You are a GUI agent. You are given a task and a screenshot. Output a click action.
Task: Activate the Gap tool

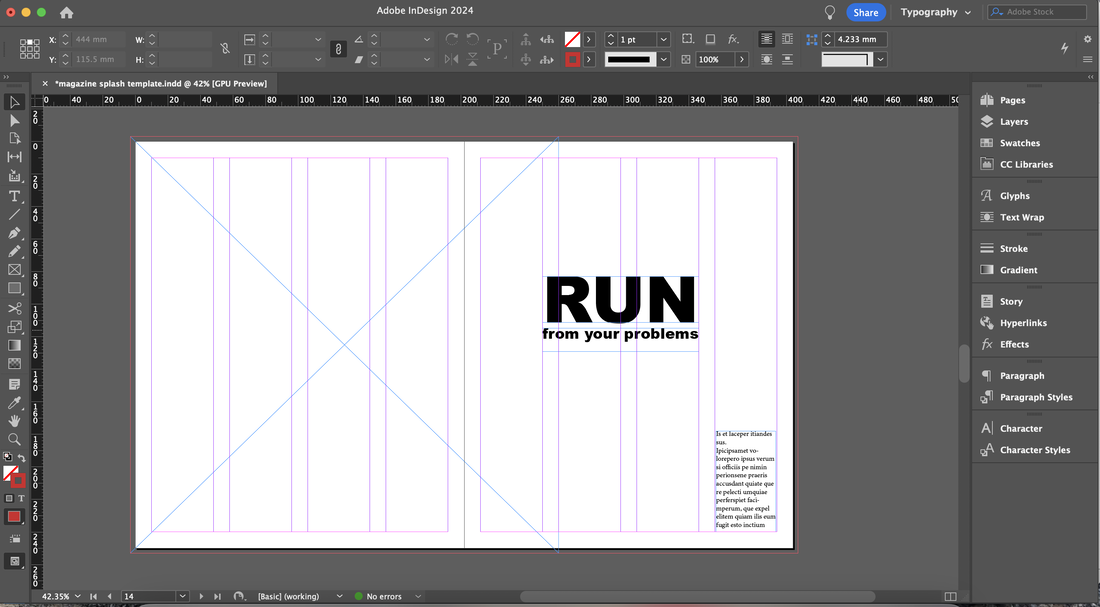(14, 157)
